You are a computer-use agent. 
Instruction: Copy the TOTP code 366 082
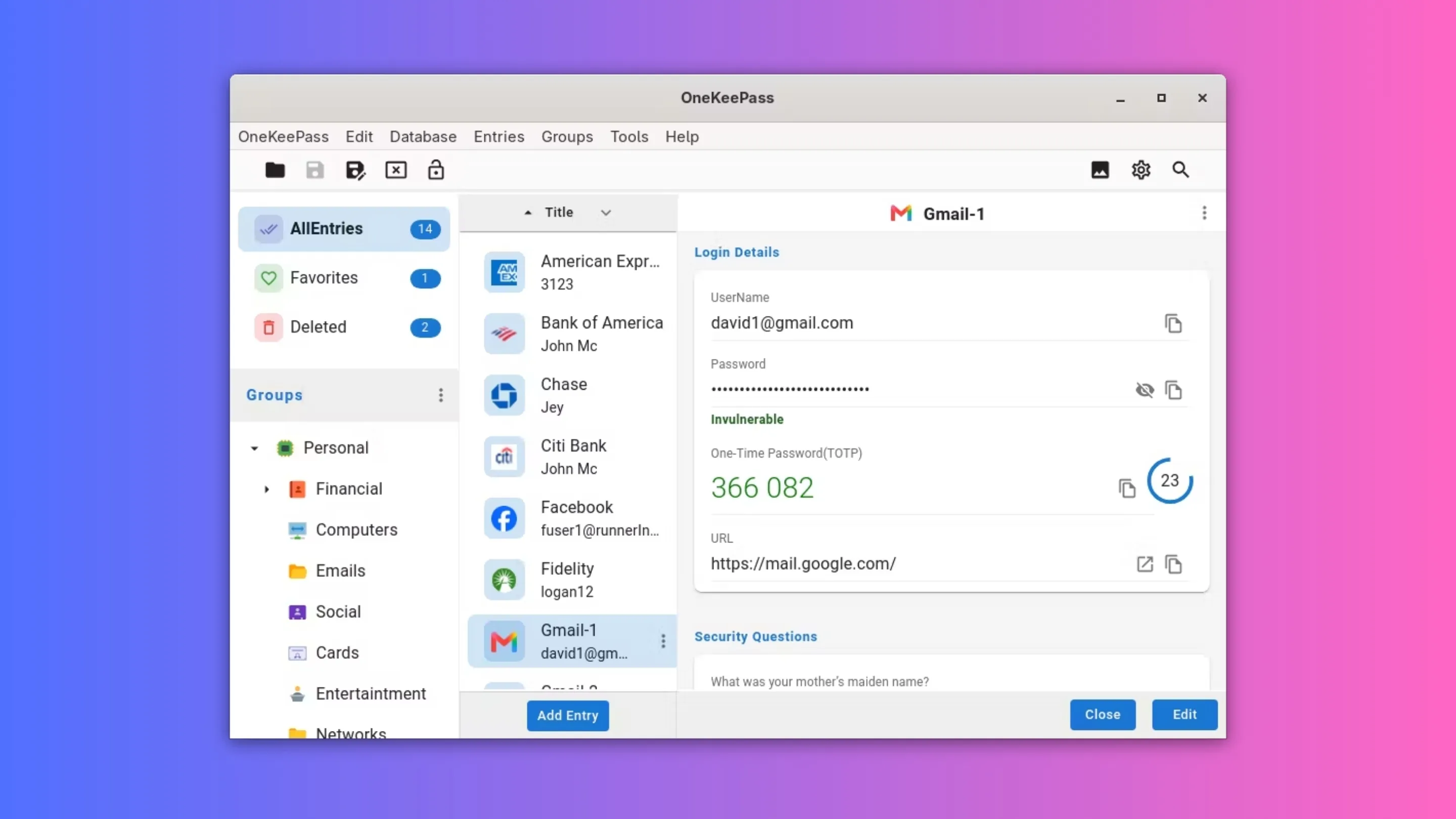click(x=1126, y=488)
